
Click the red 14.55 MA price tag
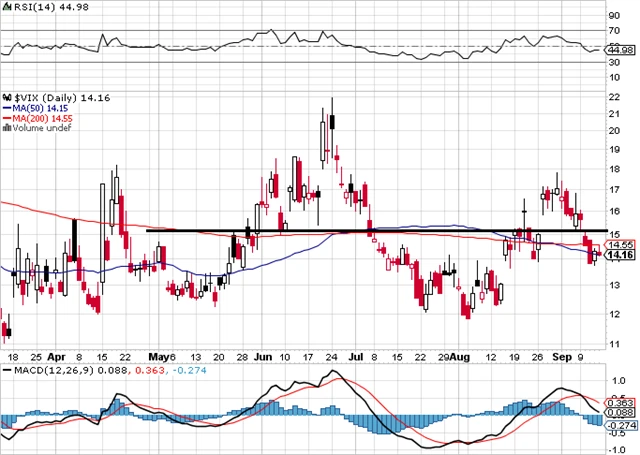(621, 244)
